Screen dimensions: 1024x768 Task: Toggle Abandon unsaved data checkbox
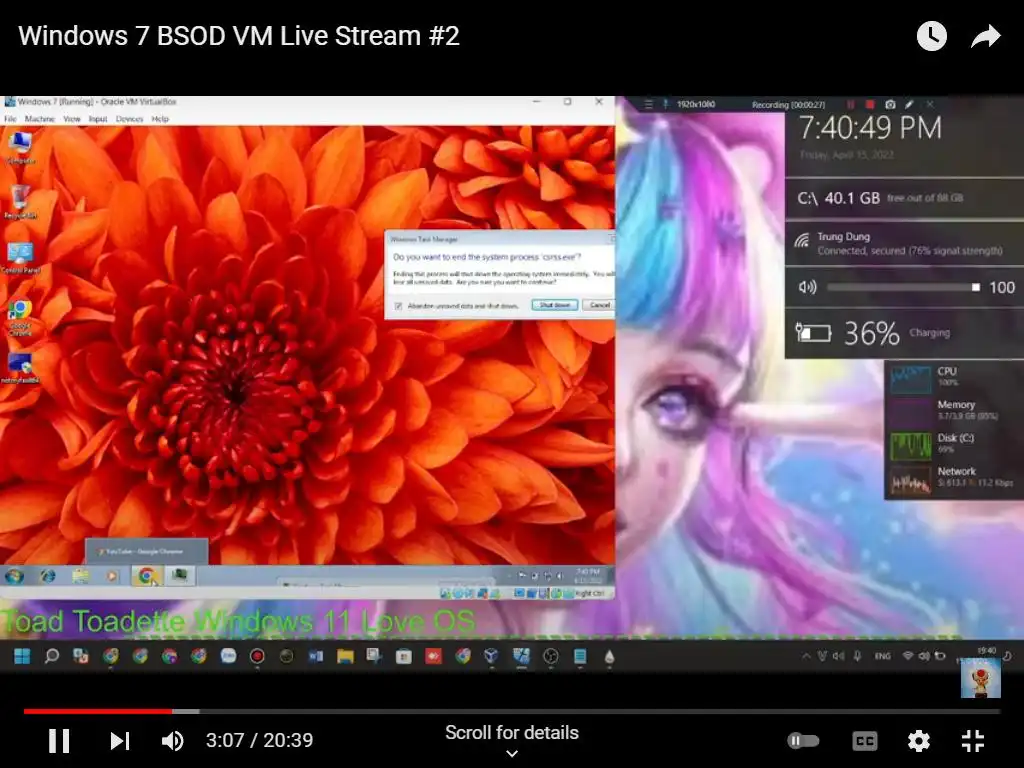click(x=398, y=306)
